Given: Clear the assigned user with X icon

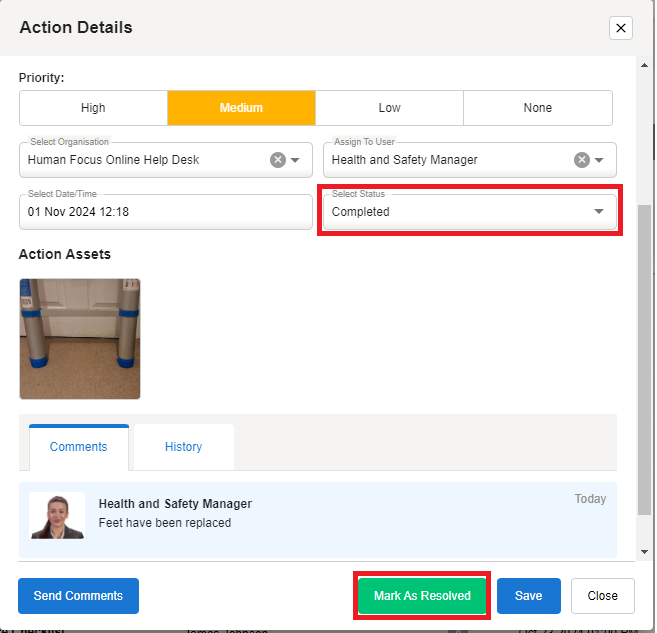Looking at the screenshot, I should tap(581, 160).
